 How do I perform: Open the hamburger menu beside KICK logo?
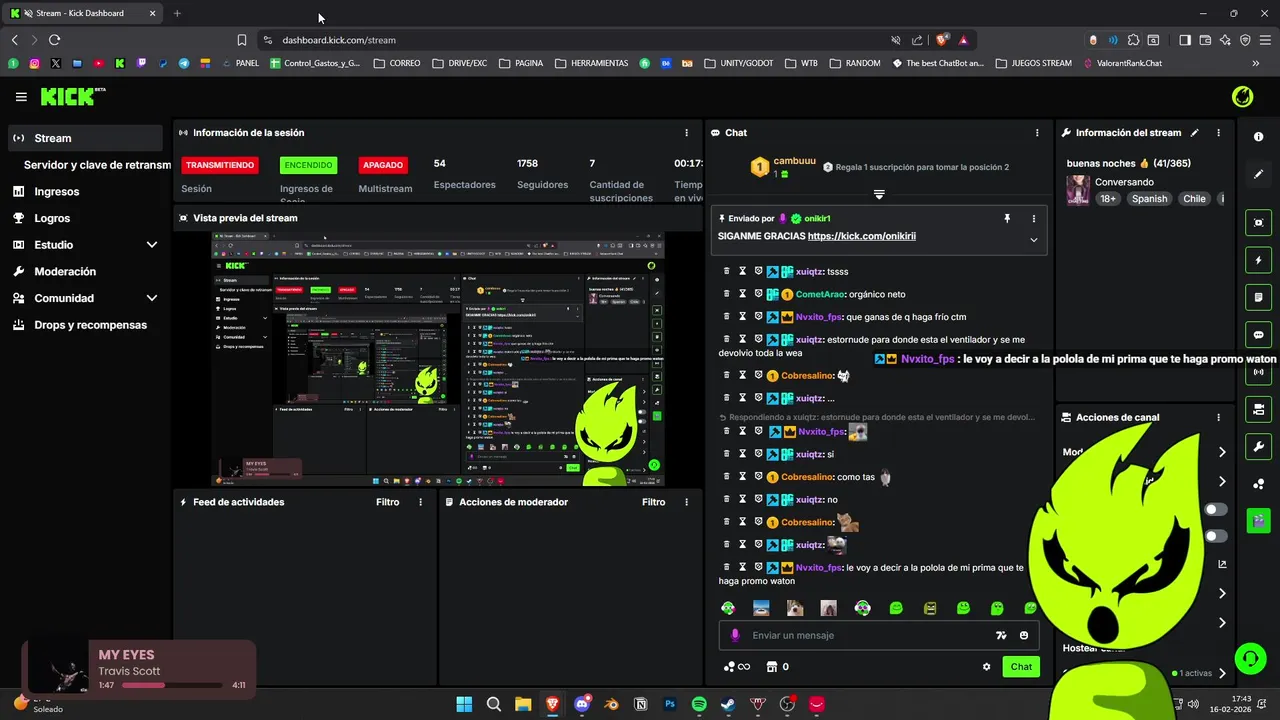click(x=21, y=97)
